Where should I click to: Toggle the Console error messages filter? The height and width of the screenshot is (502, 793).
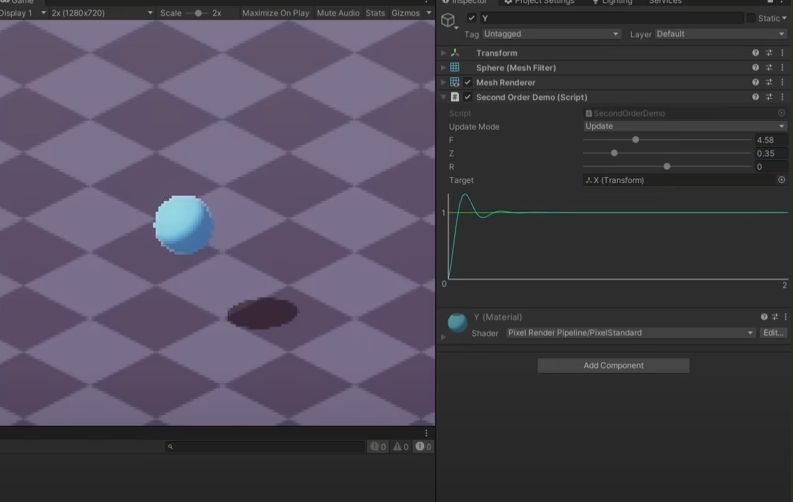coord(423,446)
